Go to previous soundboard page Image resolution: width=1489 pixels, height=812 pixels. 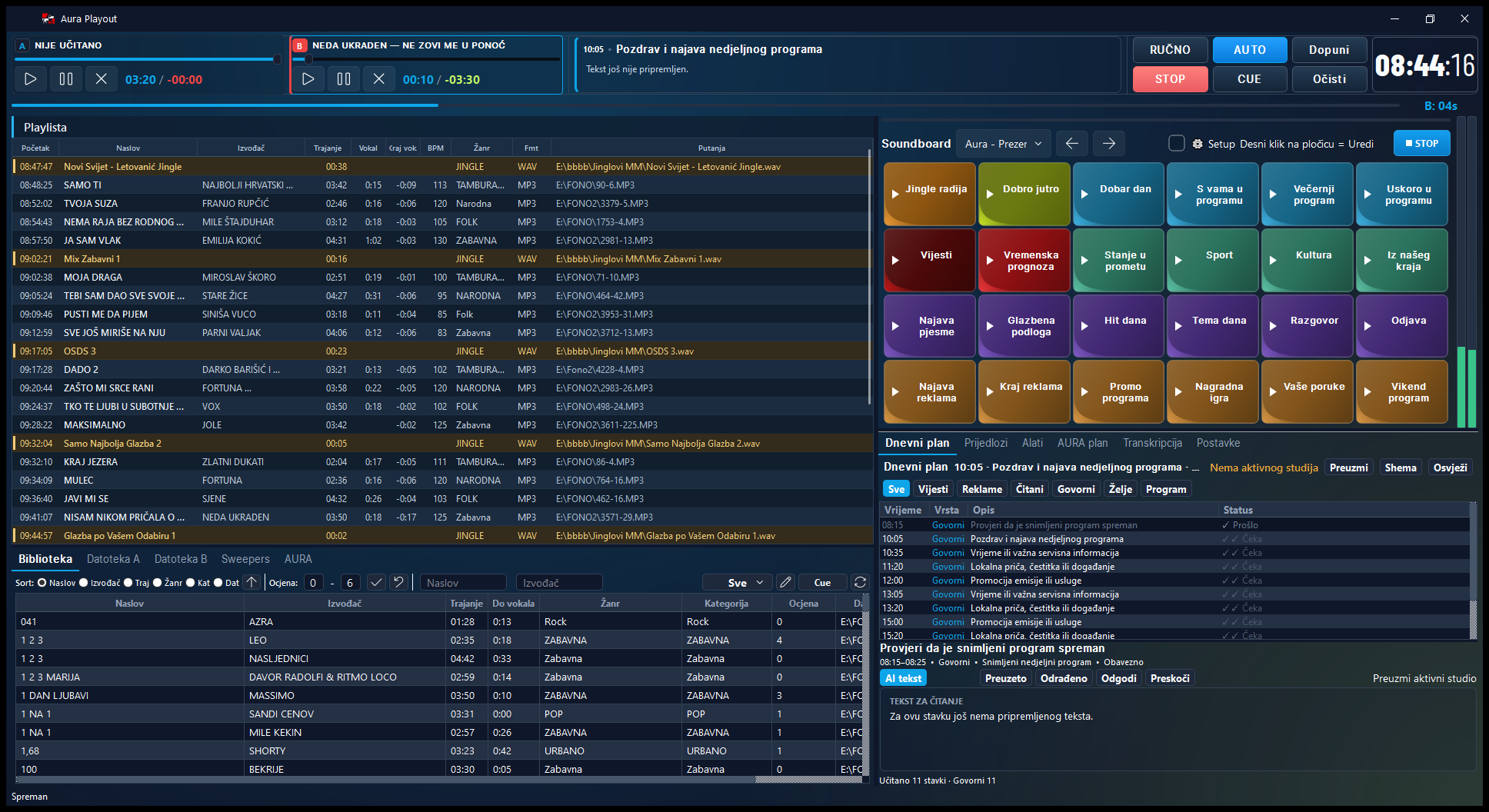pos(1071,143)
